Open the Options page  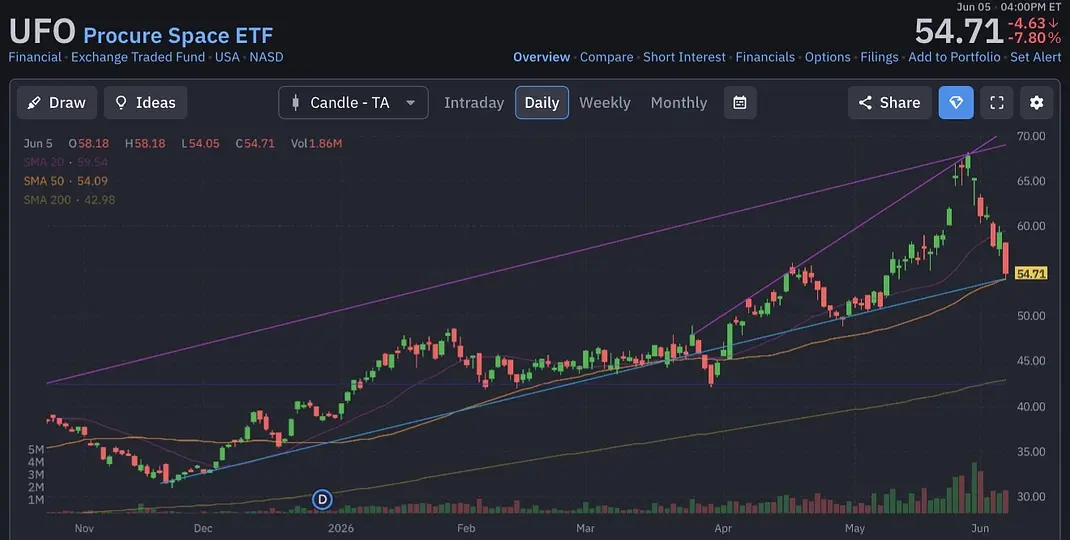(828, 57)
